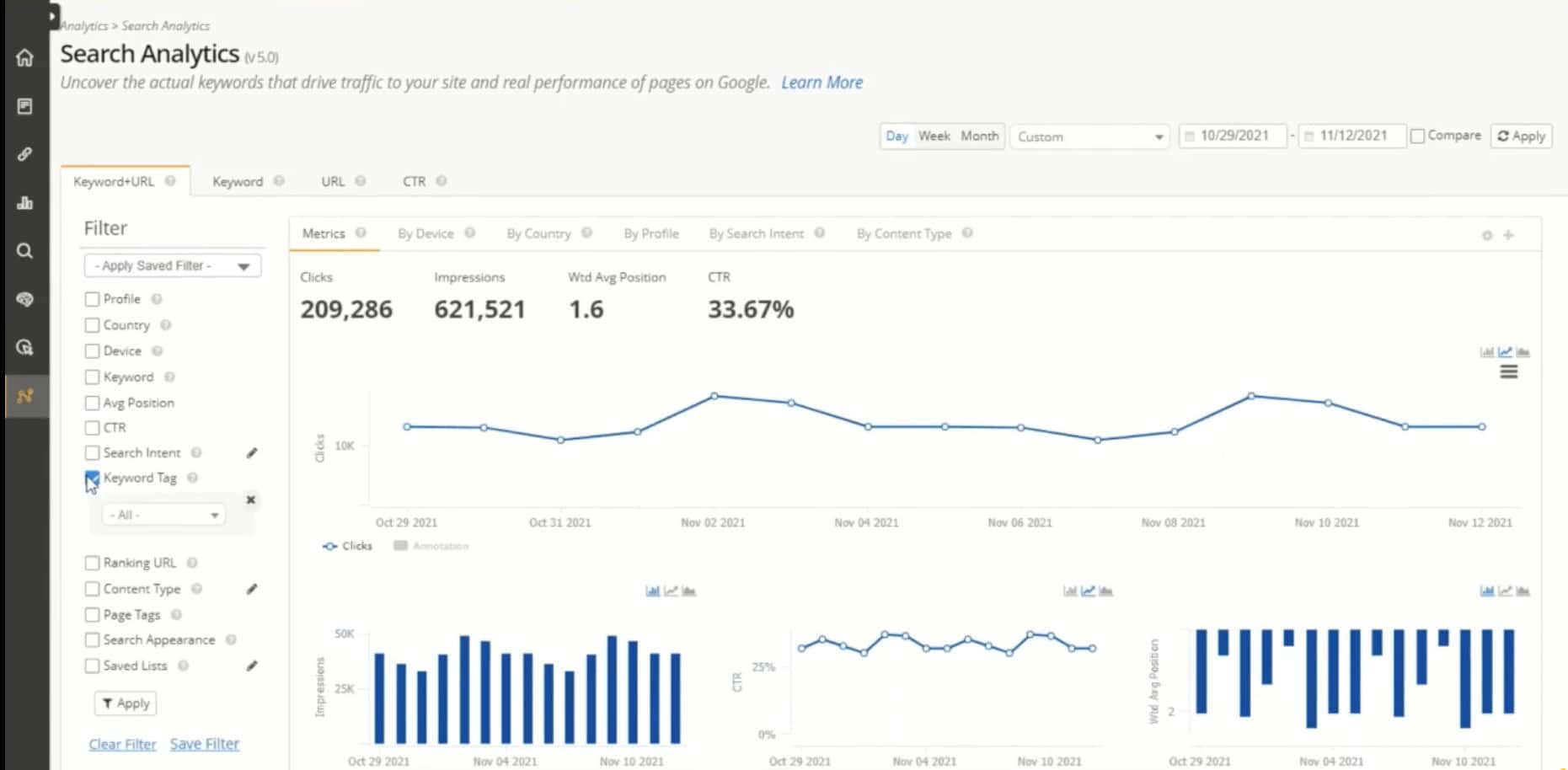1568x770 pixels.
Task: Click the Learn More link
Action: (821, 83)
